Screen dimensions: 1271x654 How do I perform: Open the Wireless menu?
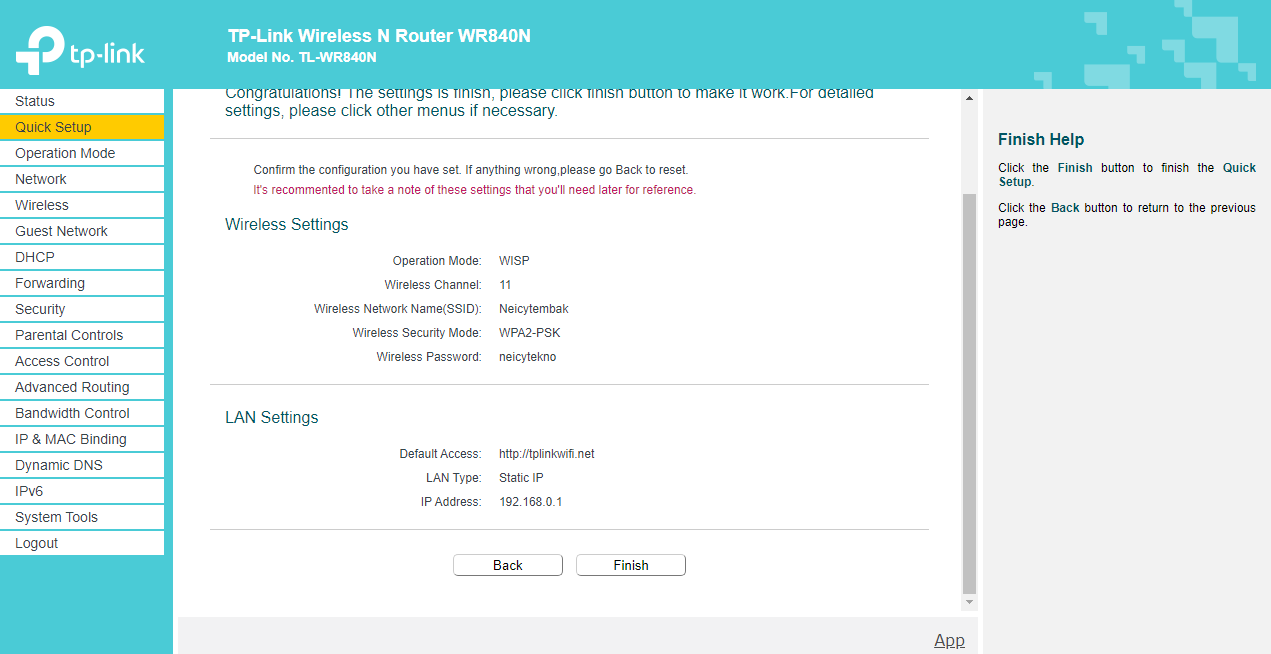tap(82, 205)
